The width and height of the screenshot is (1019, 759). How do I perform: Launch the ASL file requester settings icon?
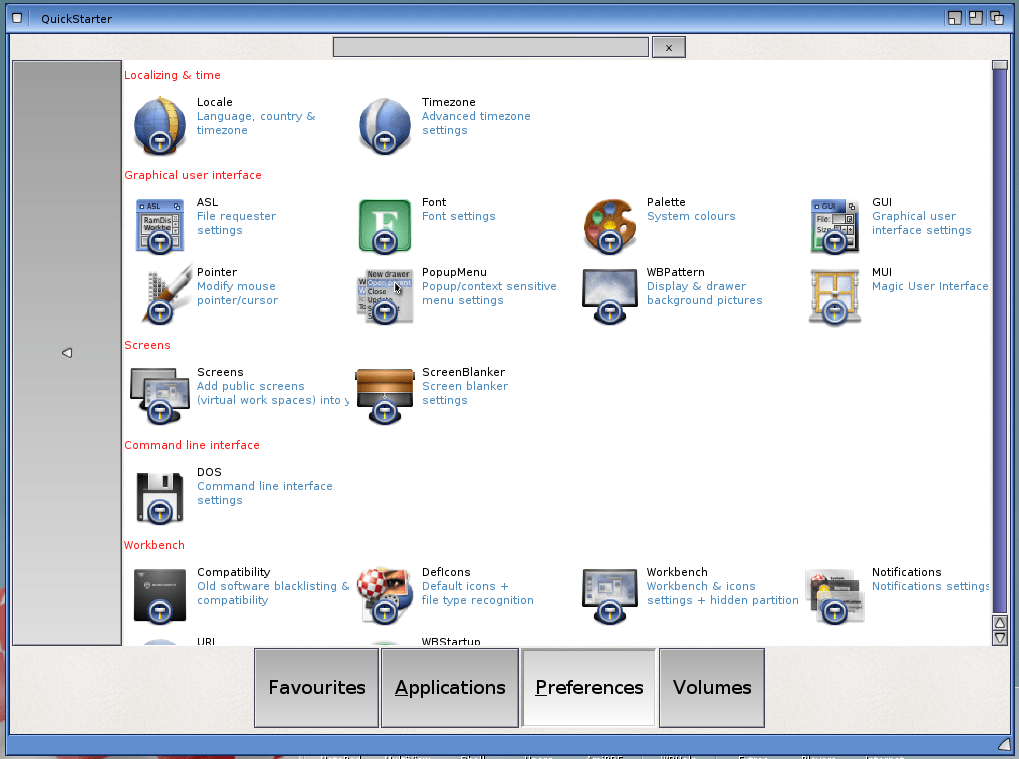coord(160,225)
